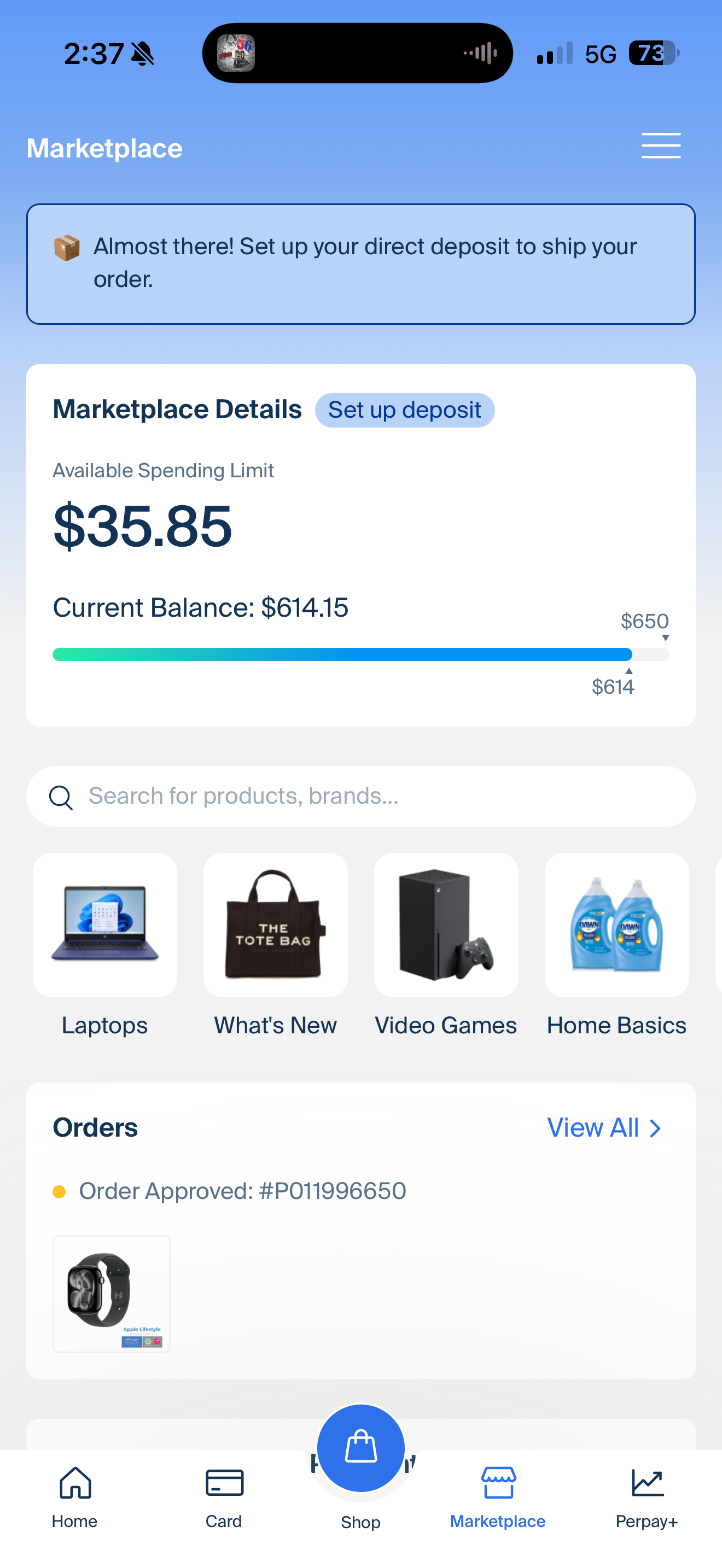The height and width of the screenshot is (1568, 722).
Task: Select the Marketplace storefront icon
Action: (x=499, y=1482)
